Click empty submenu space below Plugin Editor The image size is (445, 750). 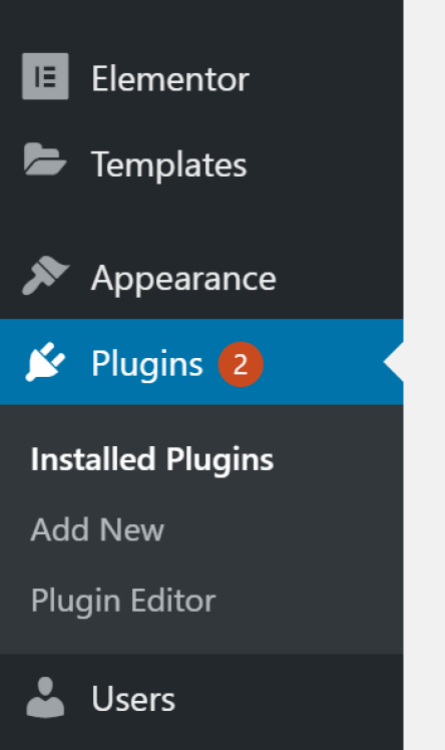click(201, 637)
